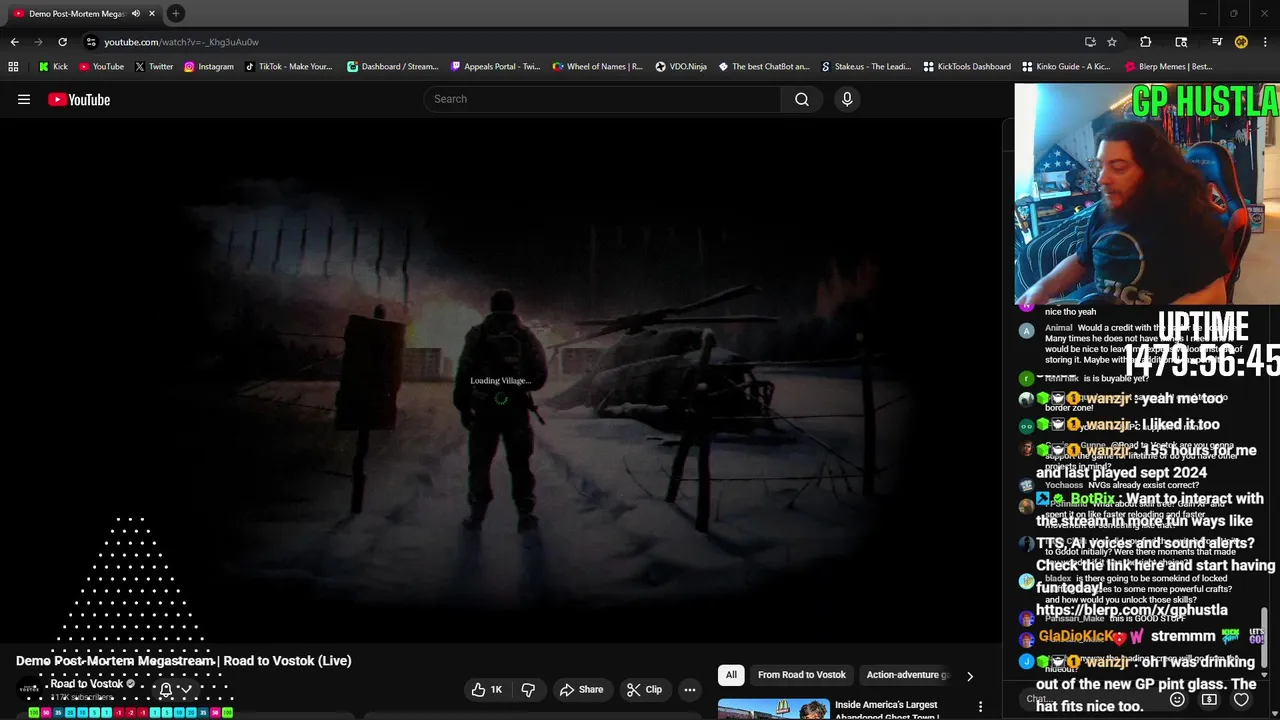
Task: Expand the notification bell dropdown chevron
Action: pos(186,689)
